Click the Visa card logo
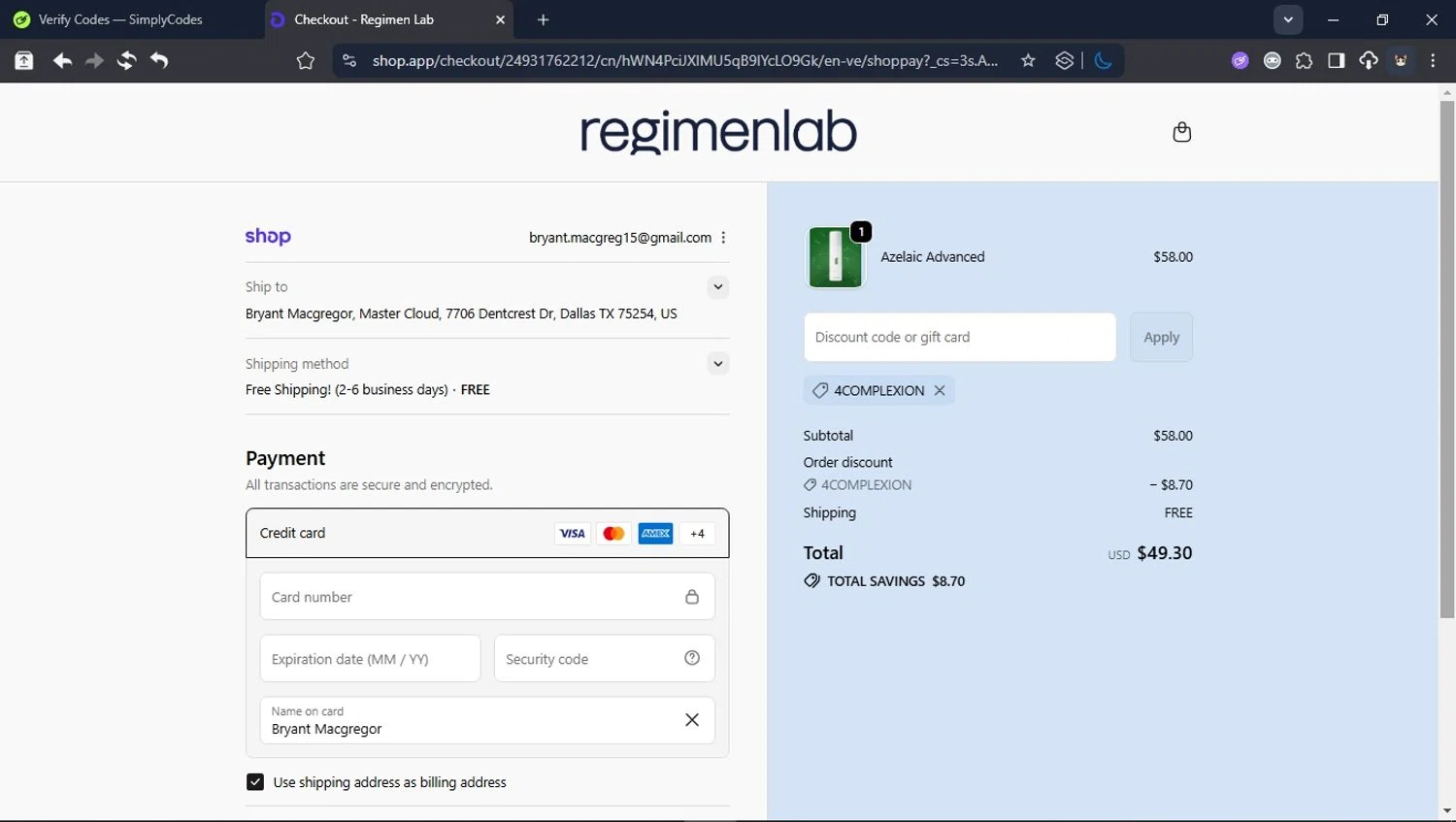The height and width of the screenshot is (822, 1456). 572,533
